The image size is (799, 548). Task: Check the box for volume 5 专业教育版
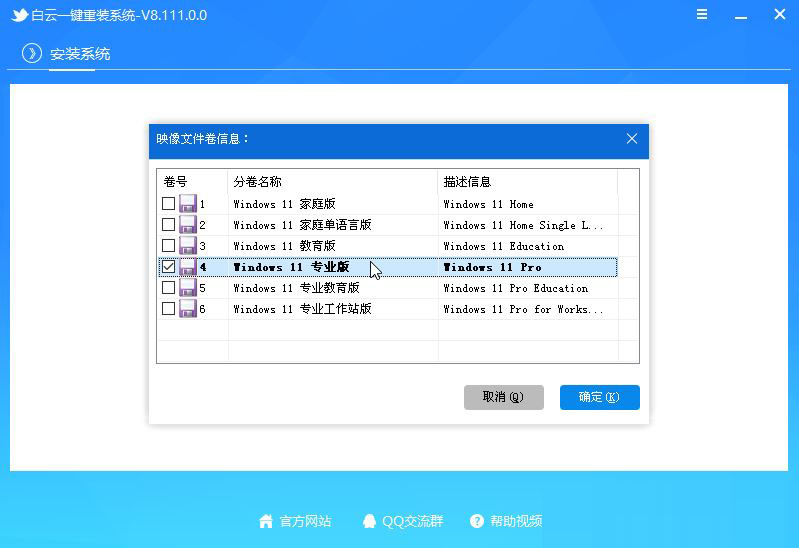pos(168,288)
